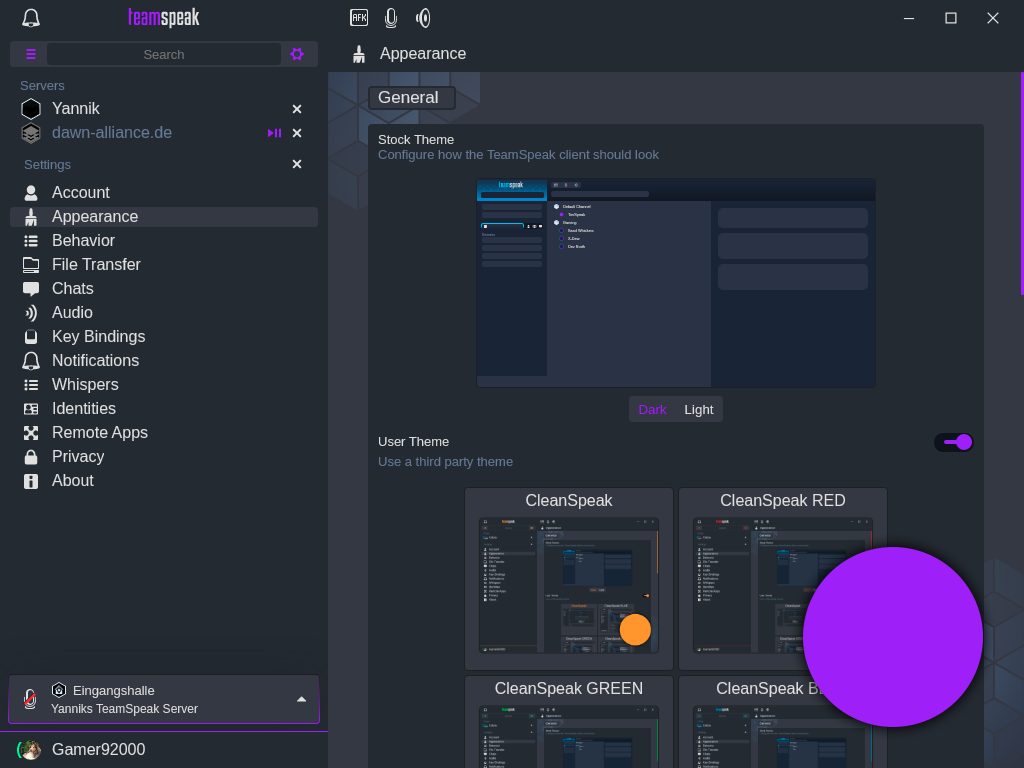Click the Audio sound waves icon
Viewport: 1024px width, 768px height.
click(31, 313)
